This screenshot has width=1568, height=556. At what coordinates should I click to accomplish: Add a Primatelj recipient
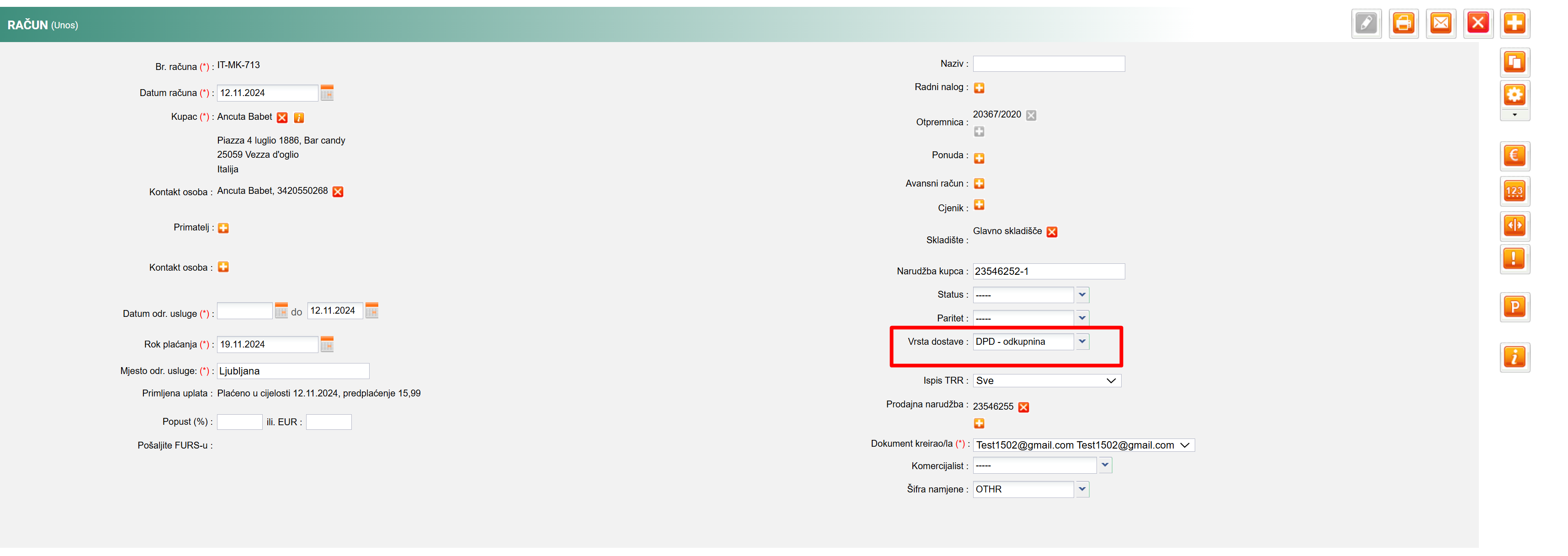223,228
